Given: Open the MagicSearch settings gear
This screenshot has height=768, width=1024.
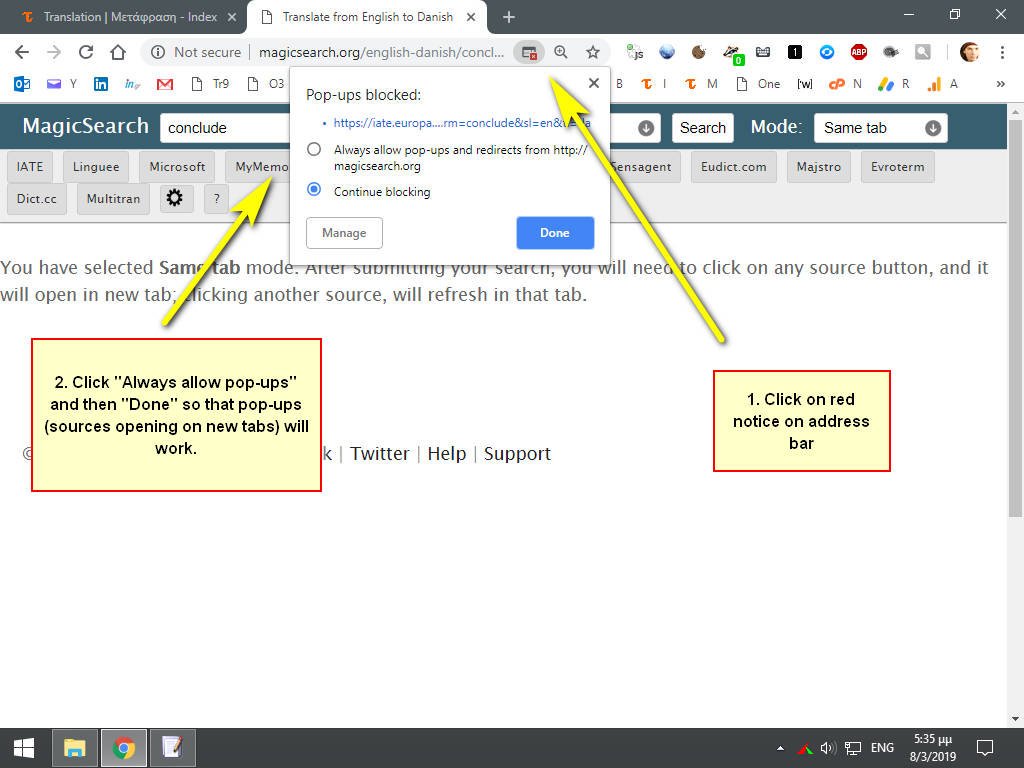Looking at the screenshot, I should (175, 198).
